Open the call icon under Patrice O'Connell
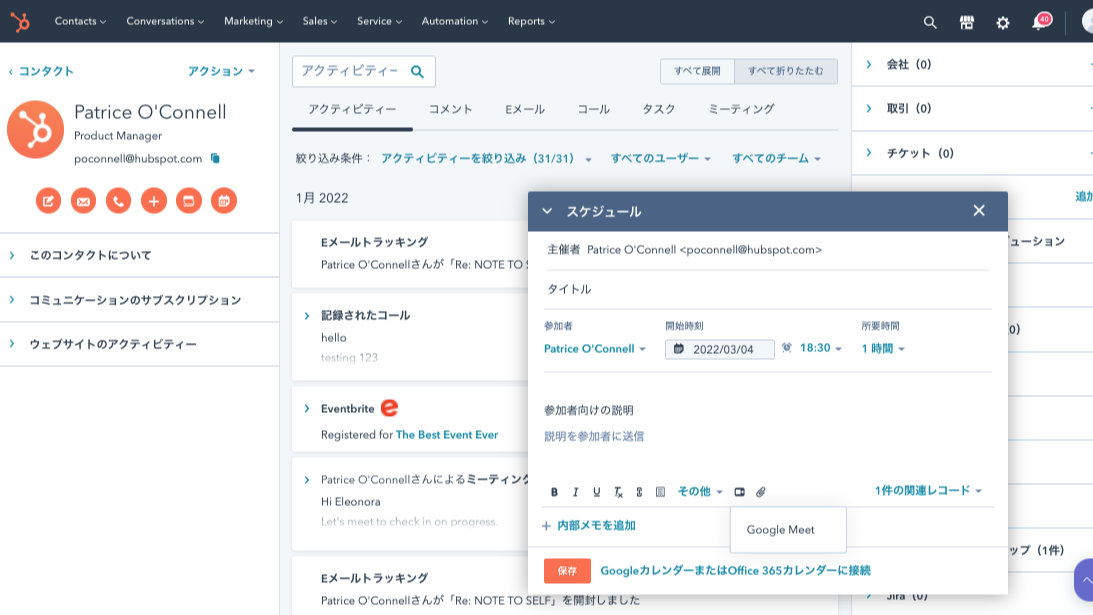 [118, 200]
